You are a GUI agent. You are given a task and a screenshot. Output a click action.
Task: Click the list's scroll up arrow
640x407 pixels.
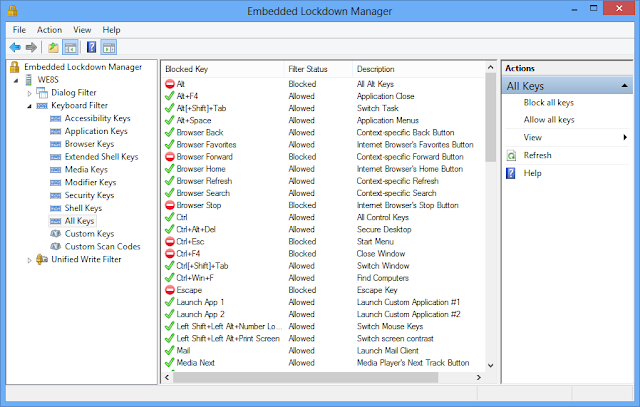491,67
